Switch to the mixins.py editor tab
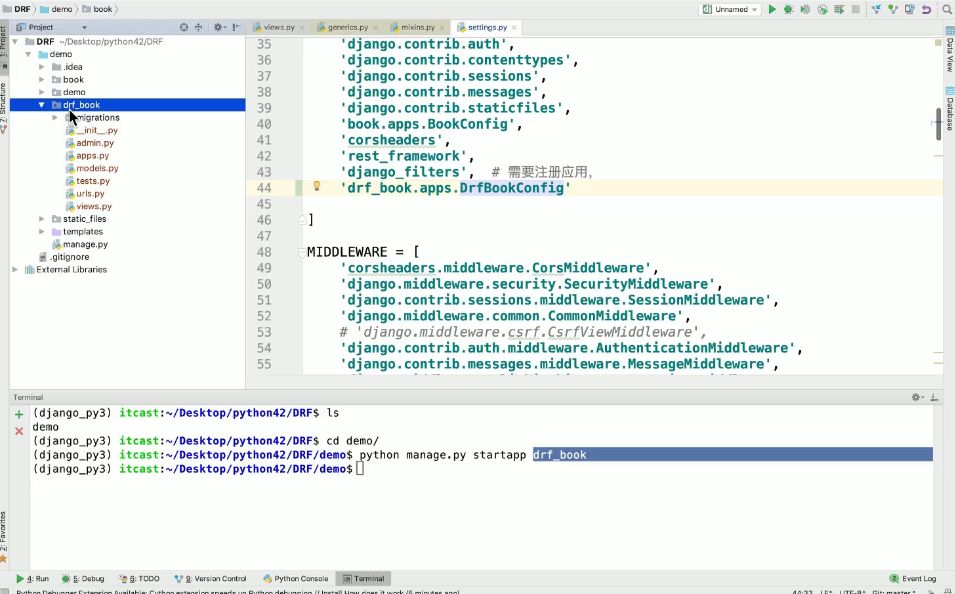The image size is (955, 594). [x=417, y=27]
